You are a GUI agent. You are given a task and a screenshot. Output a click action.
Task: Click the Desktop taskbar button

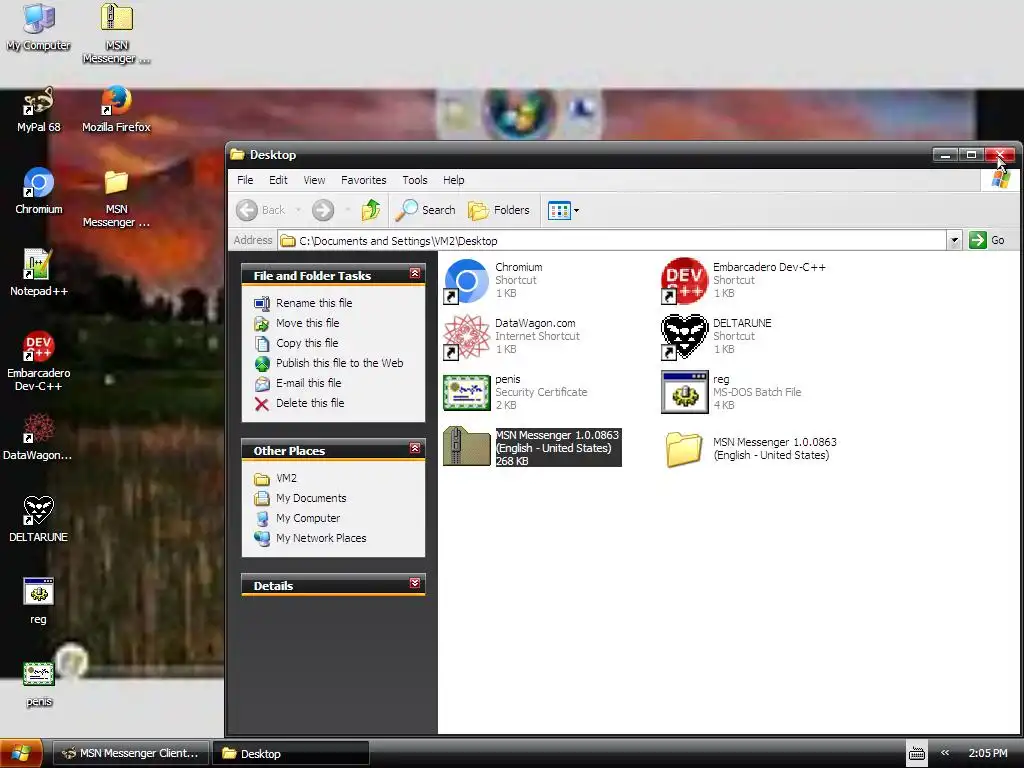tap(290, 753)
